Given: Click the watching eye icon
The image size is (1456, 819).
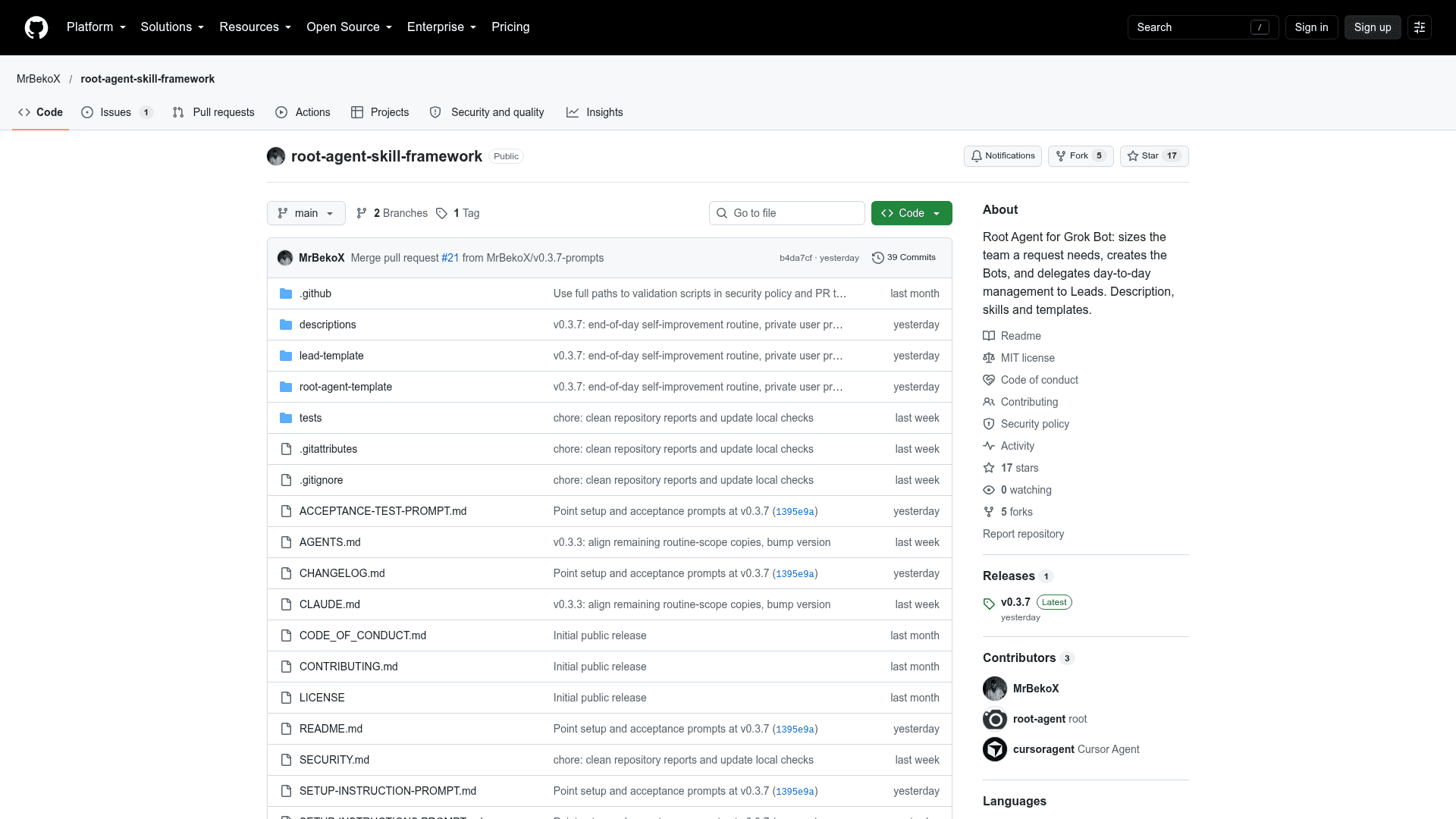Looking at the screenshot, I should (x=989, y=490).
